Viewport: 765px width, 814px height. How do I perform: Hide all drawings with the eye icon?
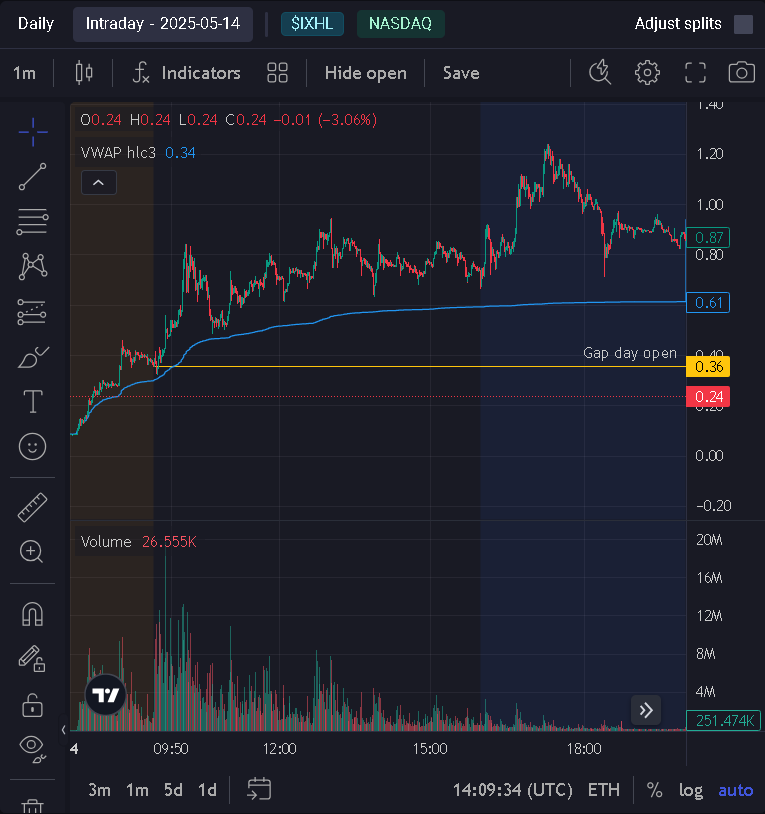click(33, 750)
